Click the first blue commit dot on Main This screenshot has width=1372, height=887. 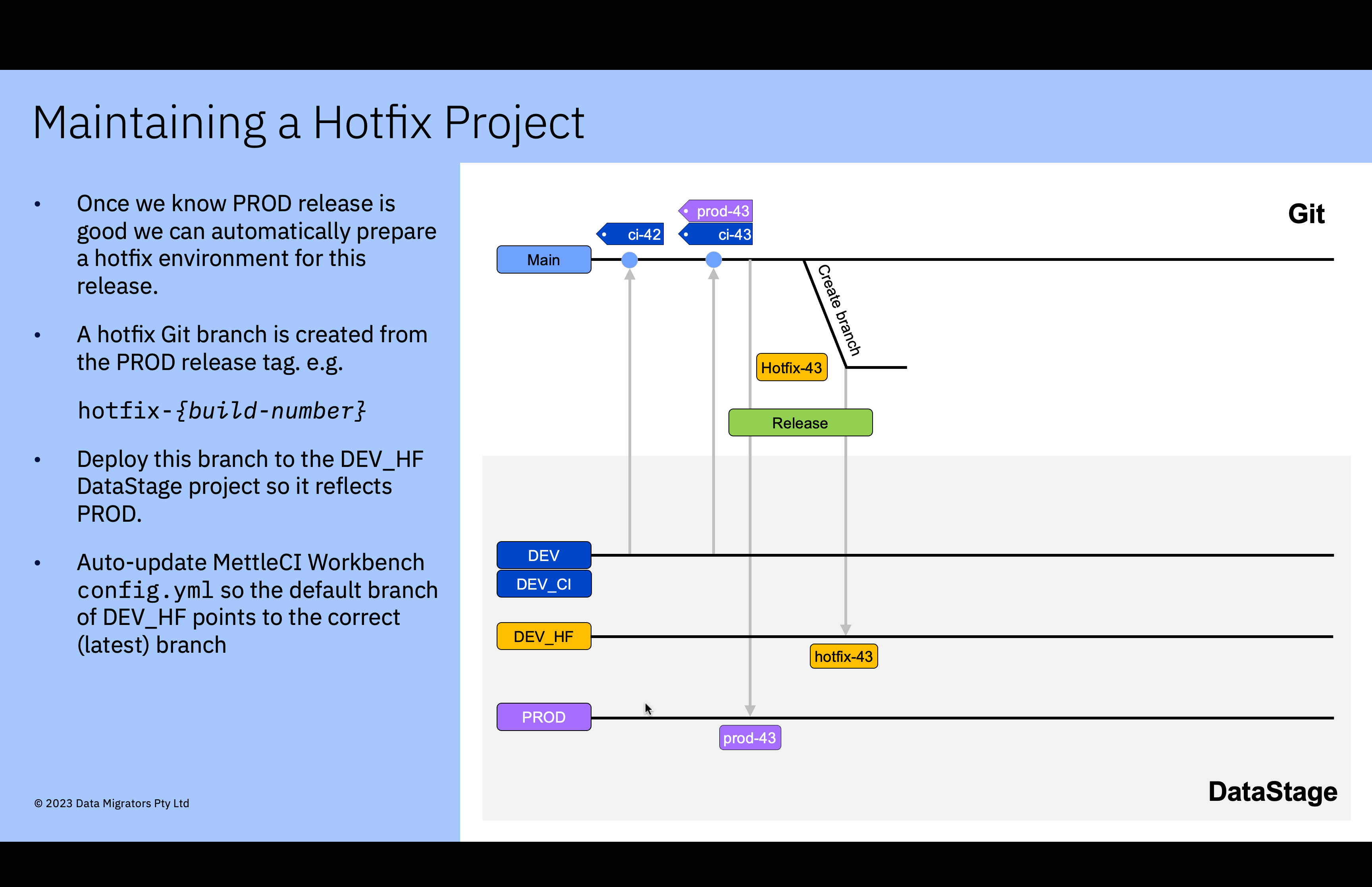click(629, 260)
